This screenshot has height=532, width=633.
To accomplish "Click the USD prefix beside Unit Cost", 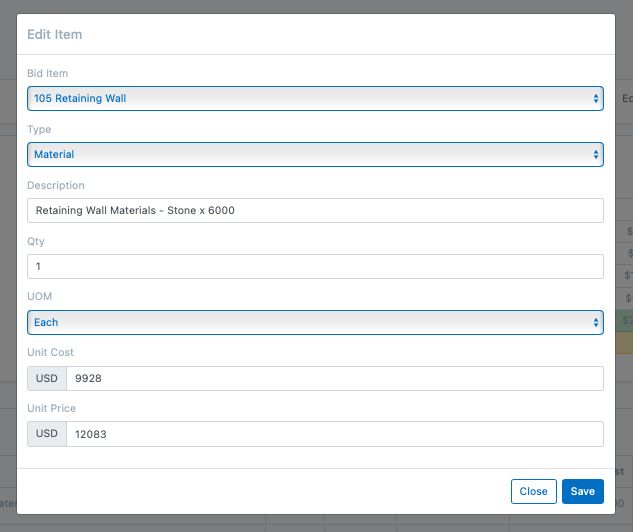I will (x=47, y=378).
